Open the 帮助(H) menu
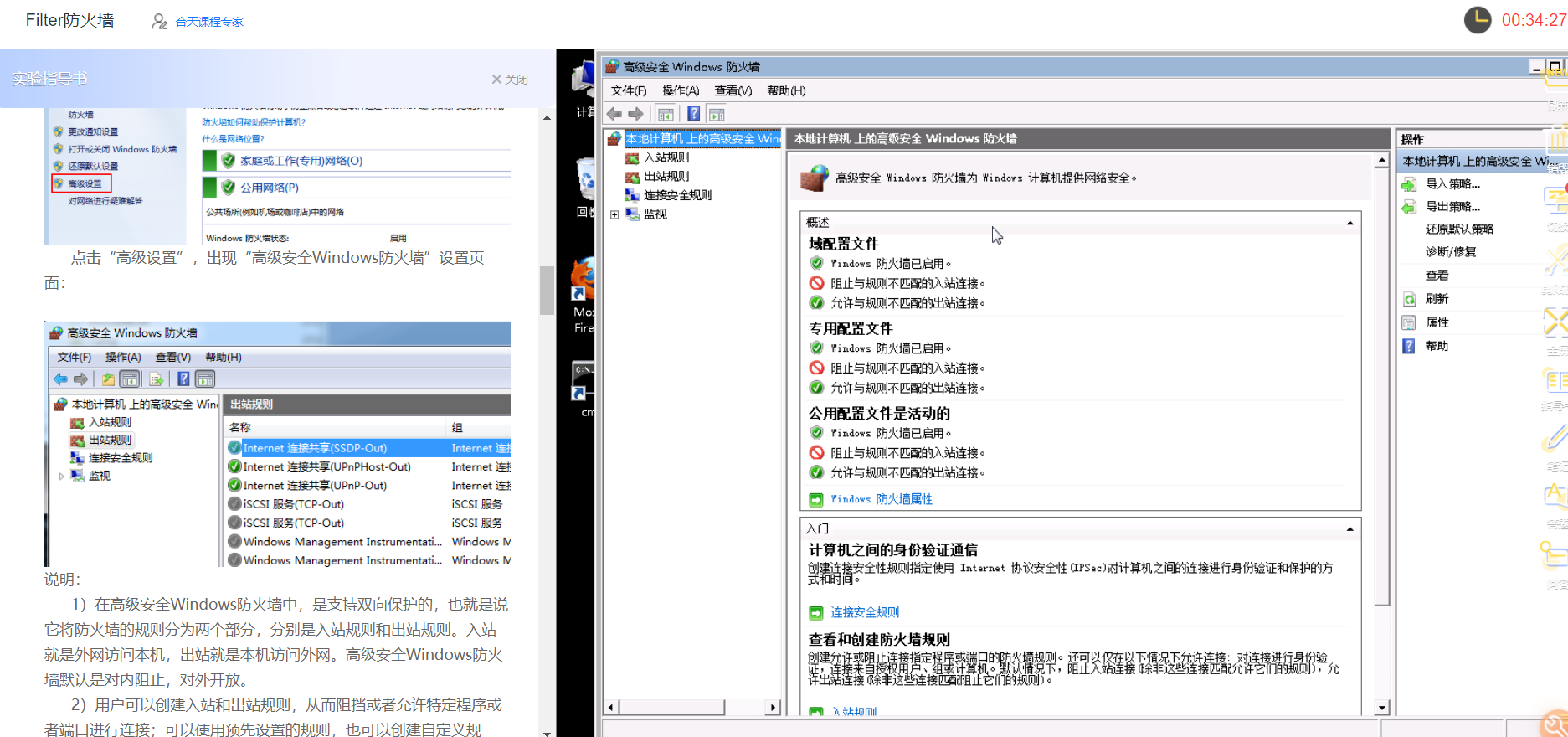Screen dimensions: 1568x737 point(786,90)
